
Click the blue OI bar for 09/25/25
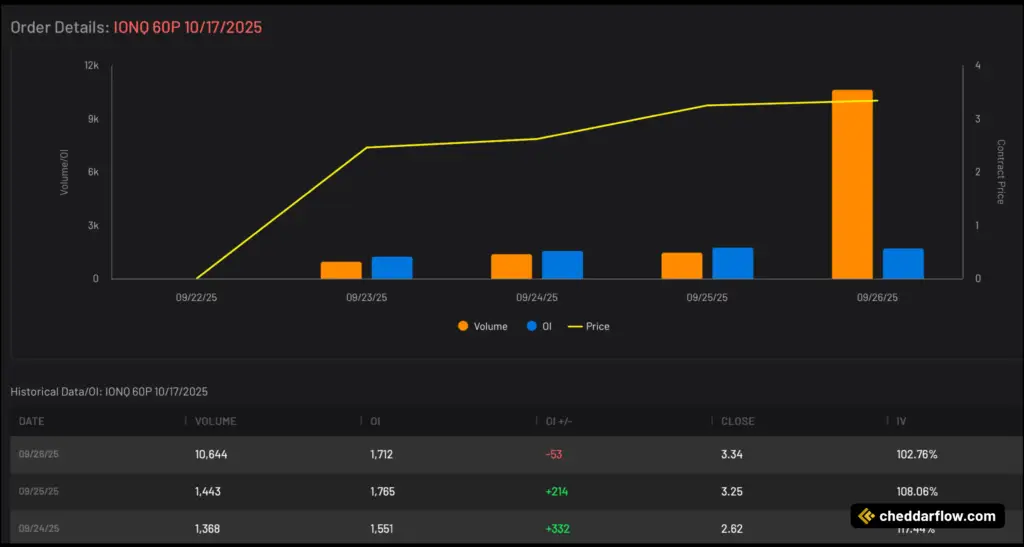coord(733,263)
